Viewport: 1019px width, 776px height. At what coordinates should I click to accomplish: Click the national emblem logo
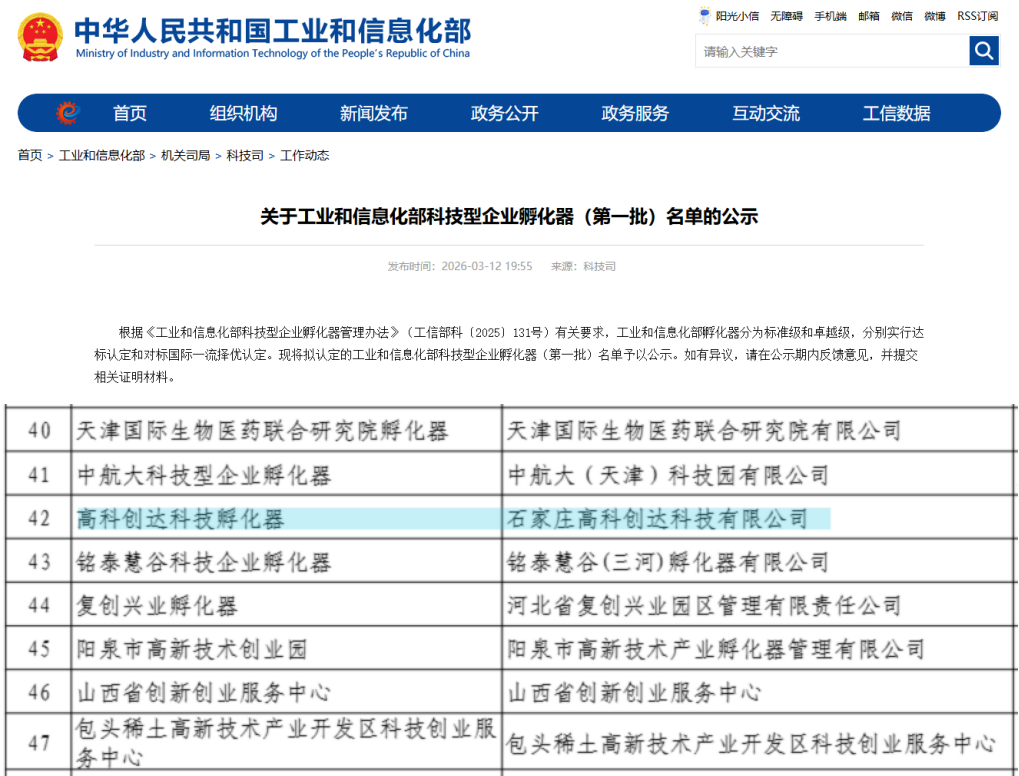pos(40,37)
